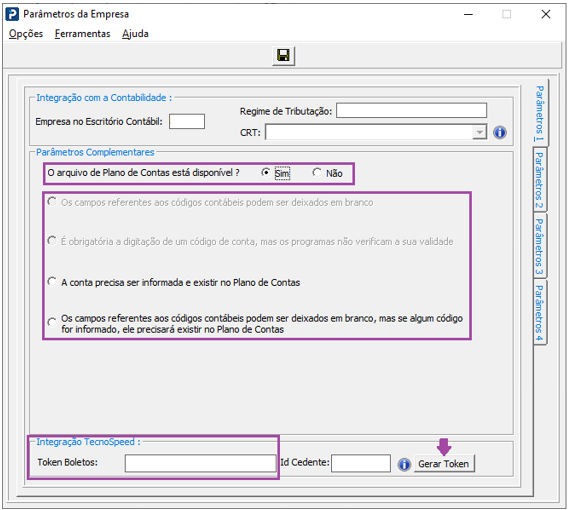Open the Ajuda menu
Viewport: 568px width, 510px height.
(135, 34)
